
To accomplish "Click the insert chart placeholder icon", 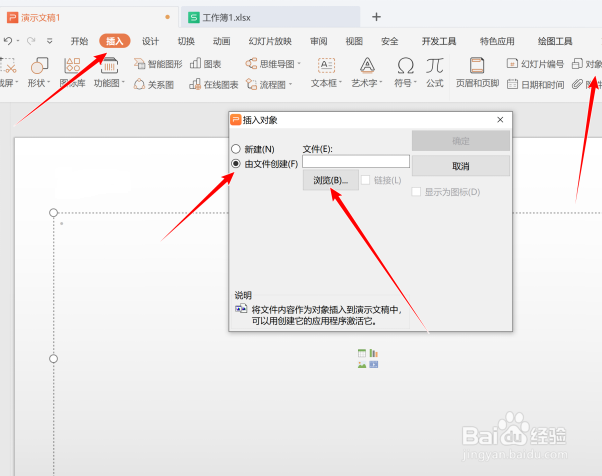I will click(x=374, y=353).
